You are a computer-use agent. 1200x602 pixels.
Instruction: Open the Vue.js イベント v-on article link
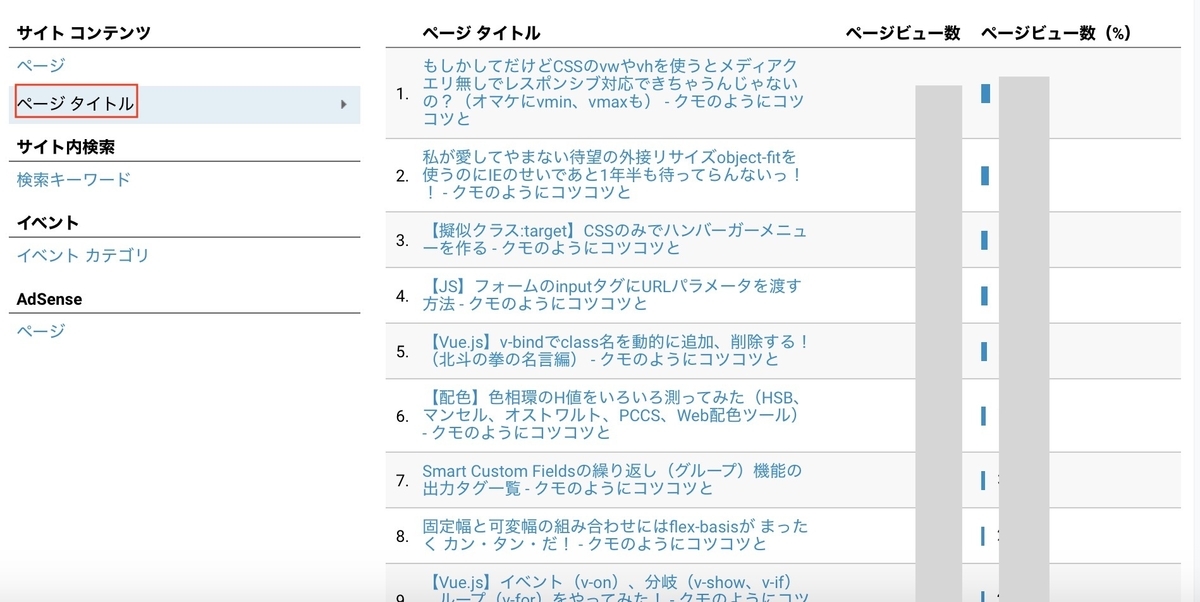(x=615, y=590)
